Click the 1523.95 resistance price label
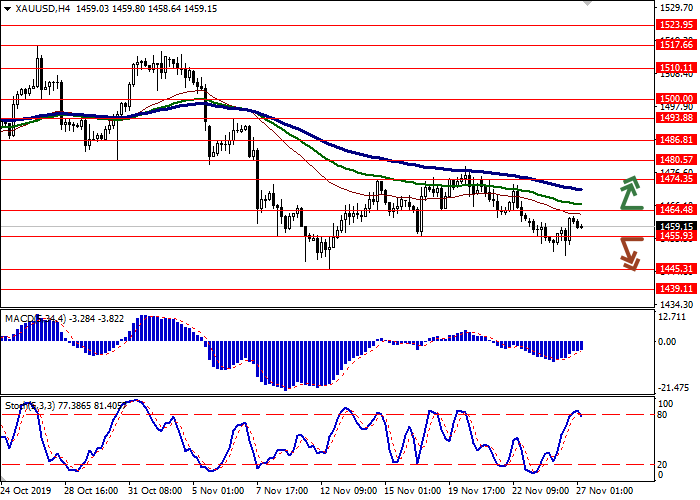700x500 pixels. (677, 24)
